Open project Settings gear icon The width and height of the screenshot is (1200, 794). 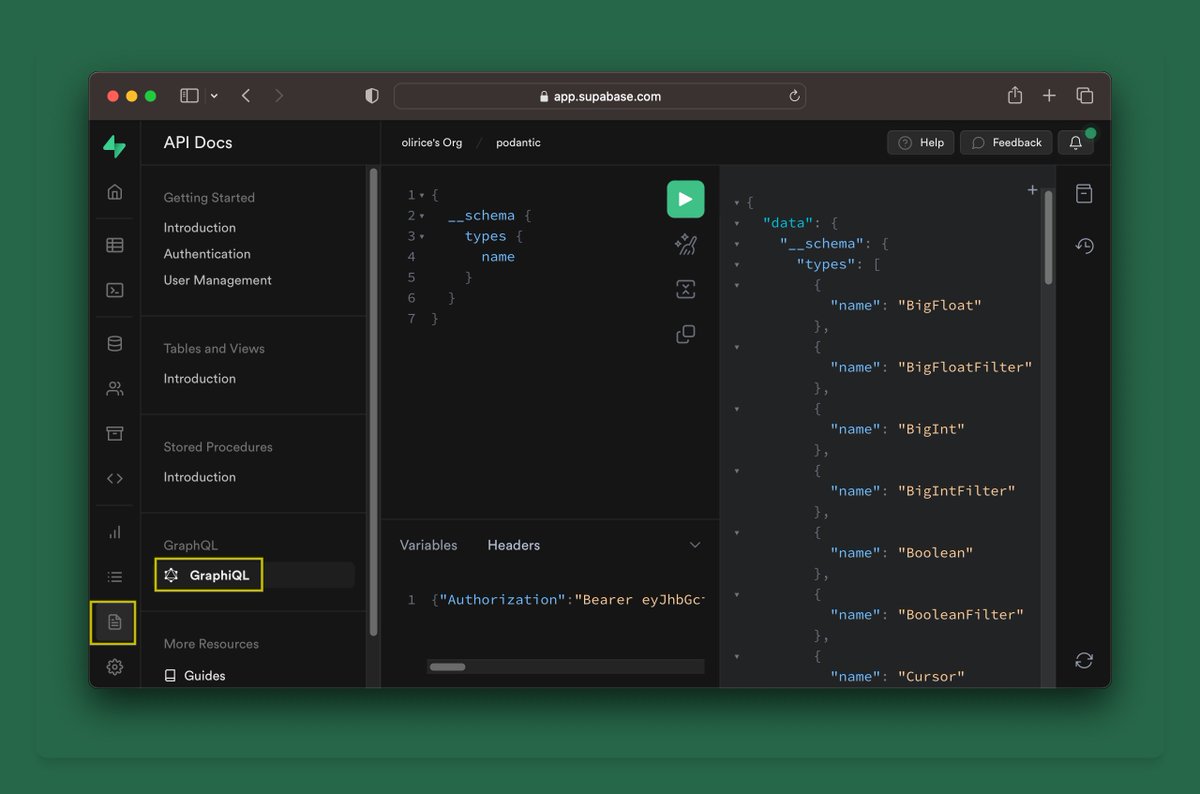coord(115,667)
